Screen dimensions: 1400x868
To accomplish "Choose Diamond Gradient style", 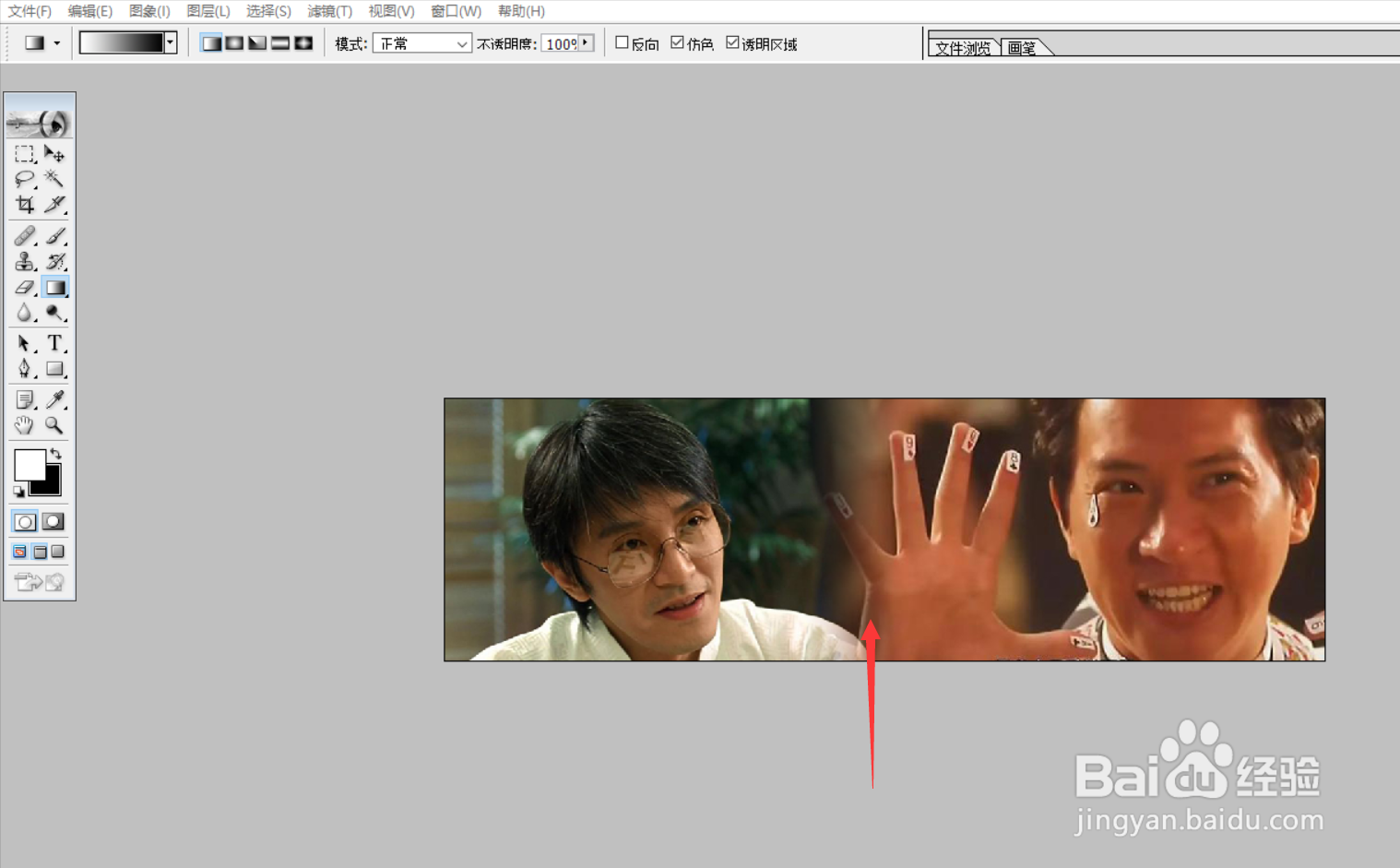I will [x=303, y=43].
